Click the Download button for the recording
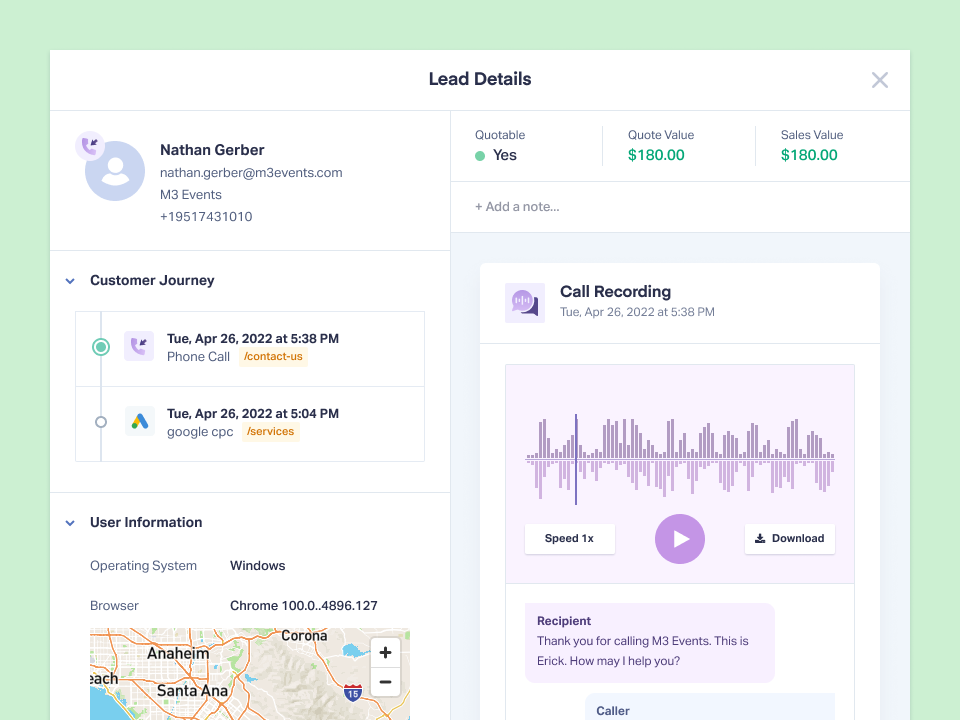Image resolution: width=960 pixels, height=720 pixels. pyautogui.click(x=789, y=538)
